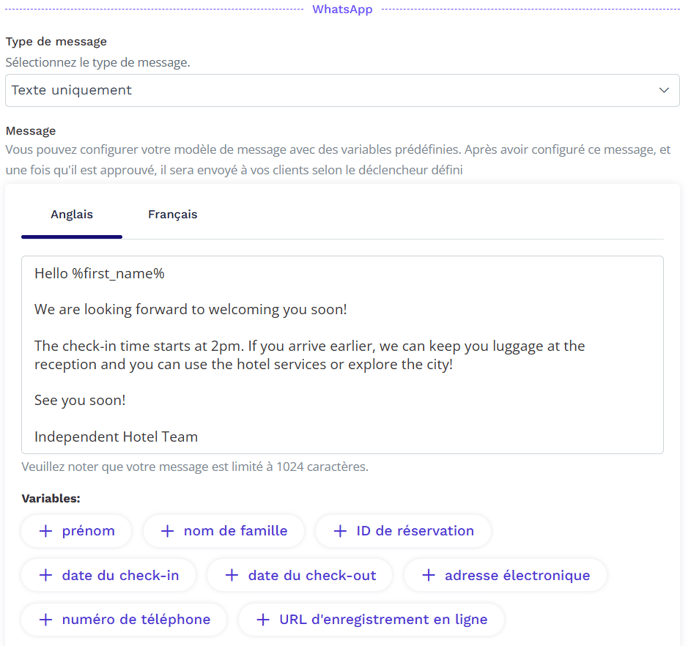This screenshot has height=646, width=688.
Task: Insert the adresse électronique variable
Action: (x=505, y=575)
